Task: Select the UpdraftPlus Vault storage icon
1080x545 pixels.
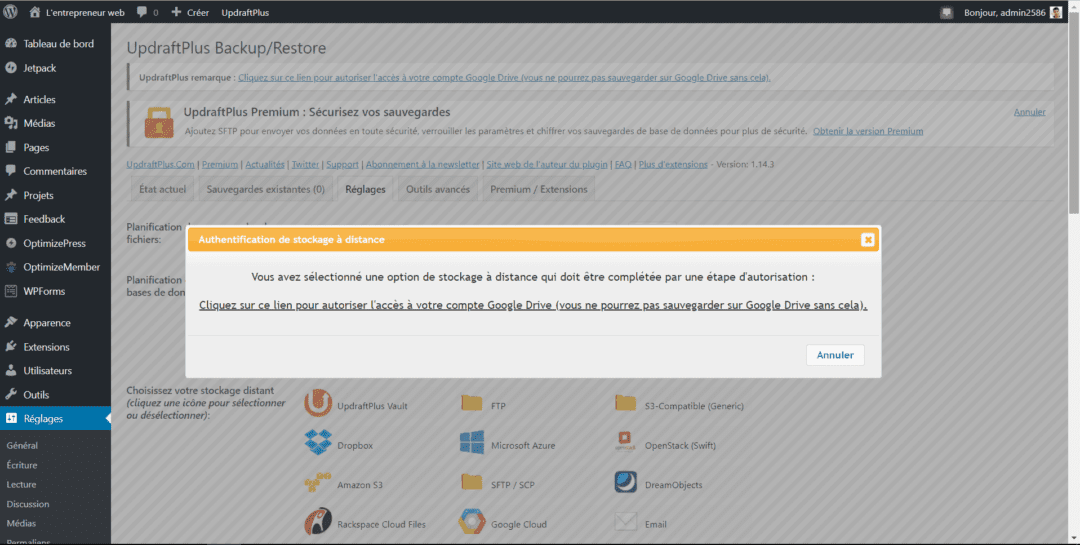Action: tap(318, 404)
